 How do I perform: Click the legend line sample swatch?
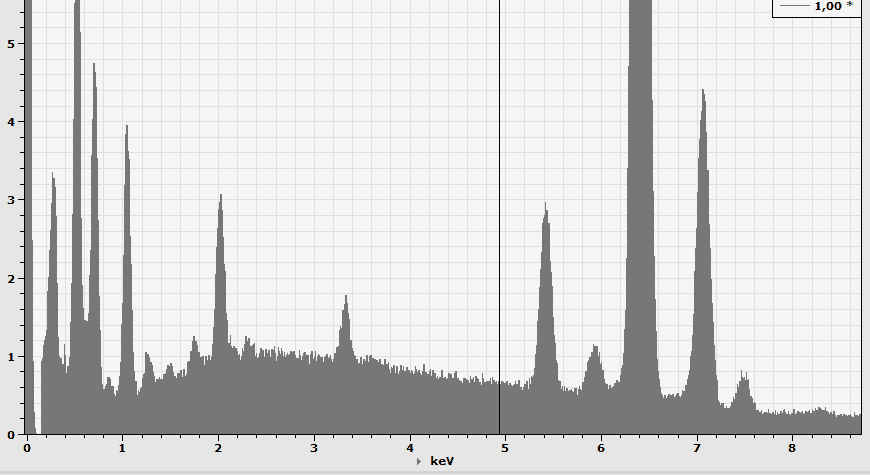coord(794,6)
